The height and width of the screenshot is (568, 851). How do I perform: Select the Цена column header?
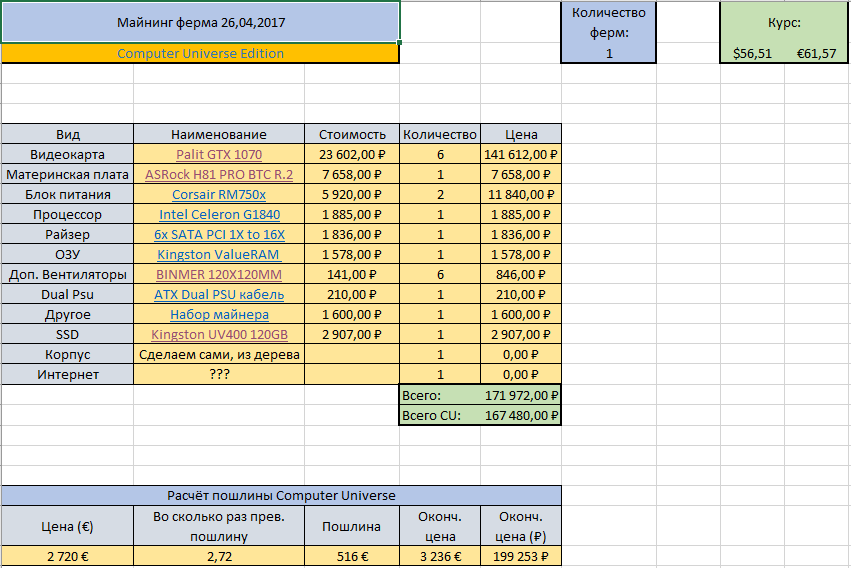click(521, 134)
